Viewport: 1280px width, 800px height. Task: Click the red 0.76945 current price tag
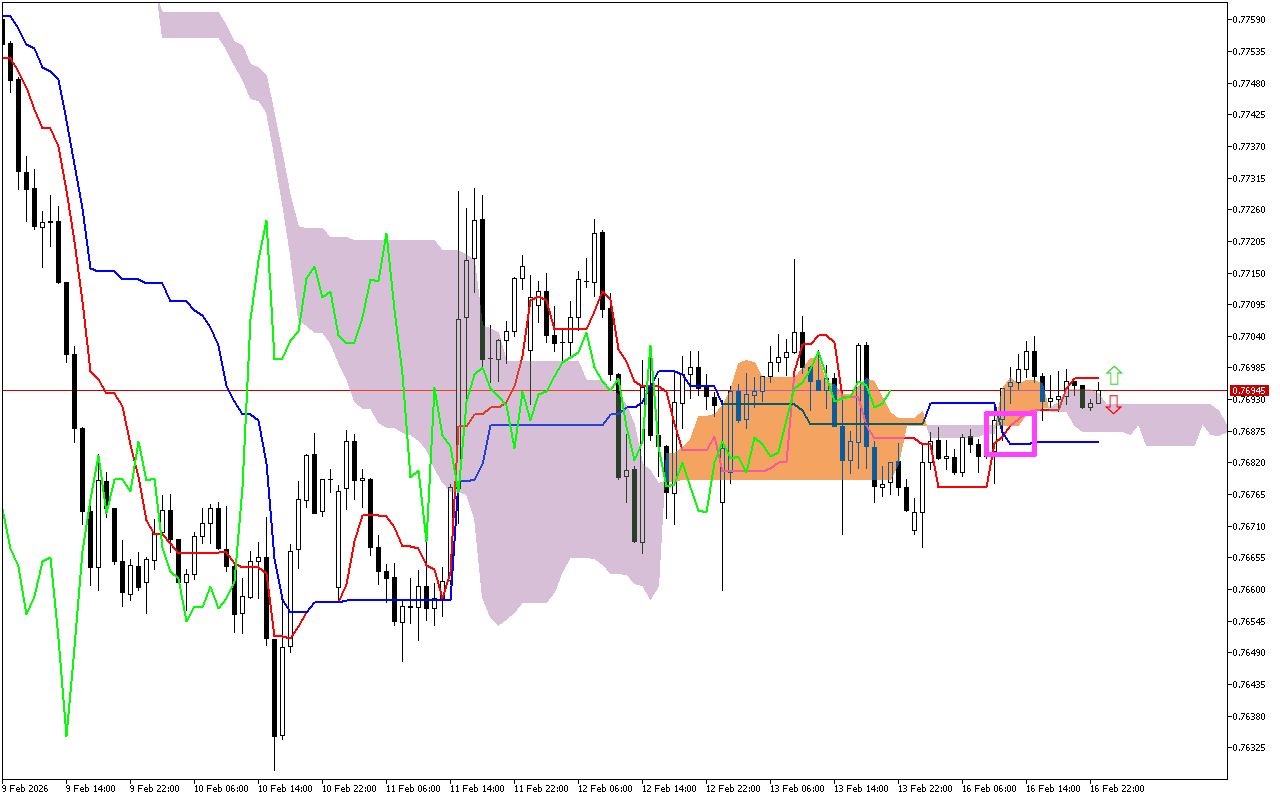tap(1249, 391)
